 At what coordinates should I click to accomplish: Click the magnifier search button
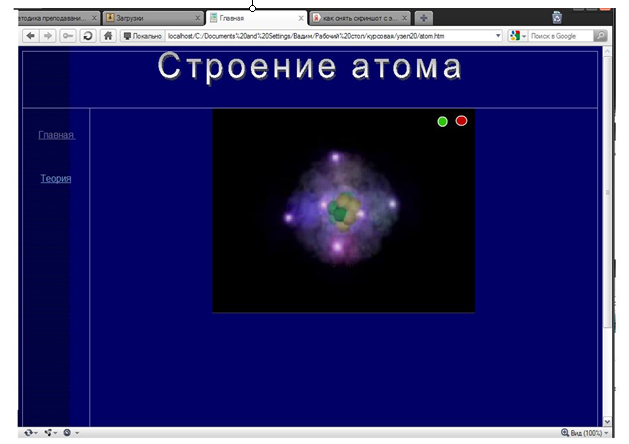point(600,36)
